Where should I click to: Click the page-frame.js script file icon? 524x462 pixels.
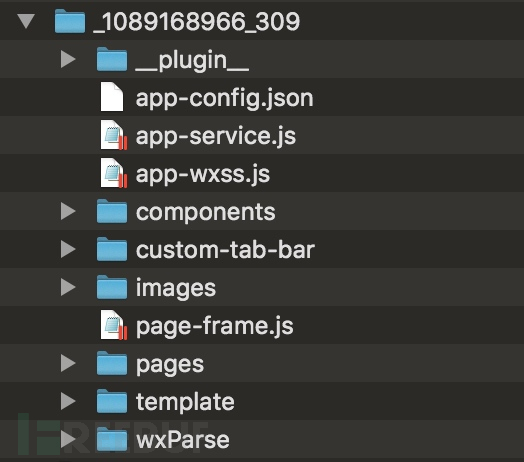click(114, 325)
